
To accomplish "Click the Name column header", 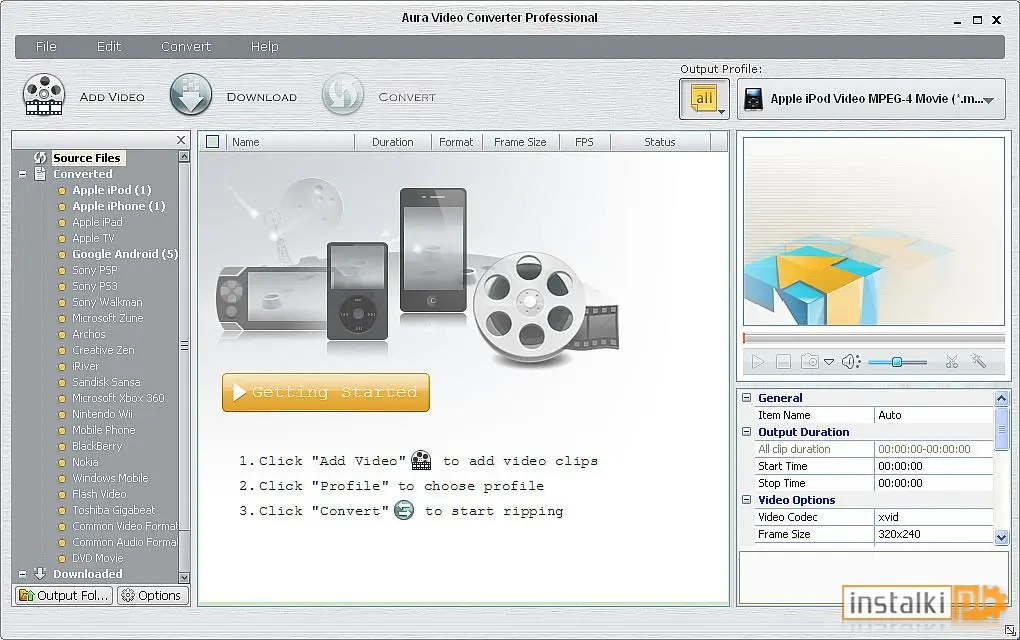I will tap(290, 142).
